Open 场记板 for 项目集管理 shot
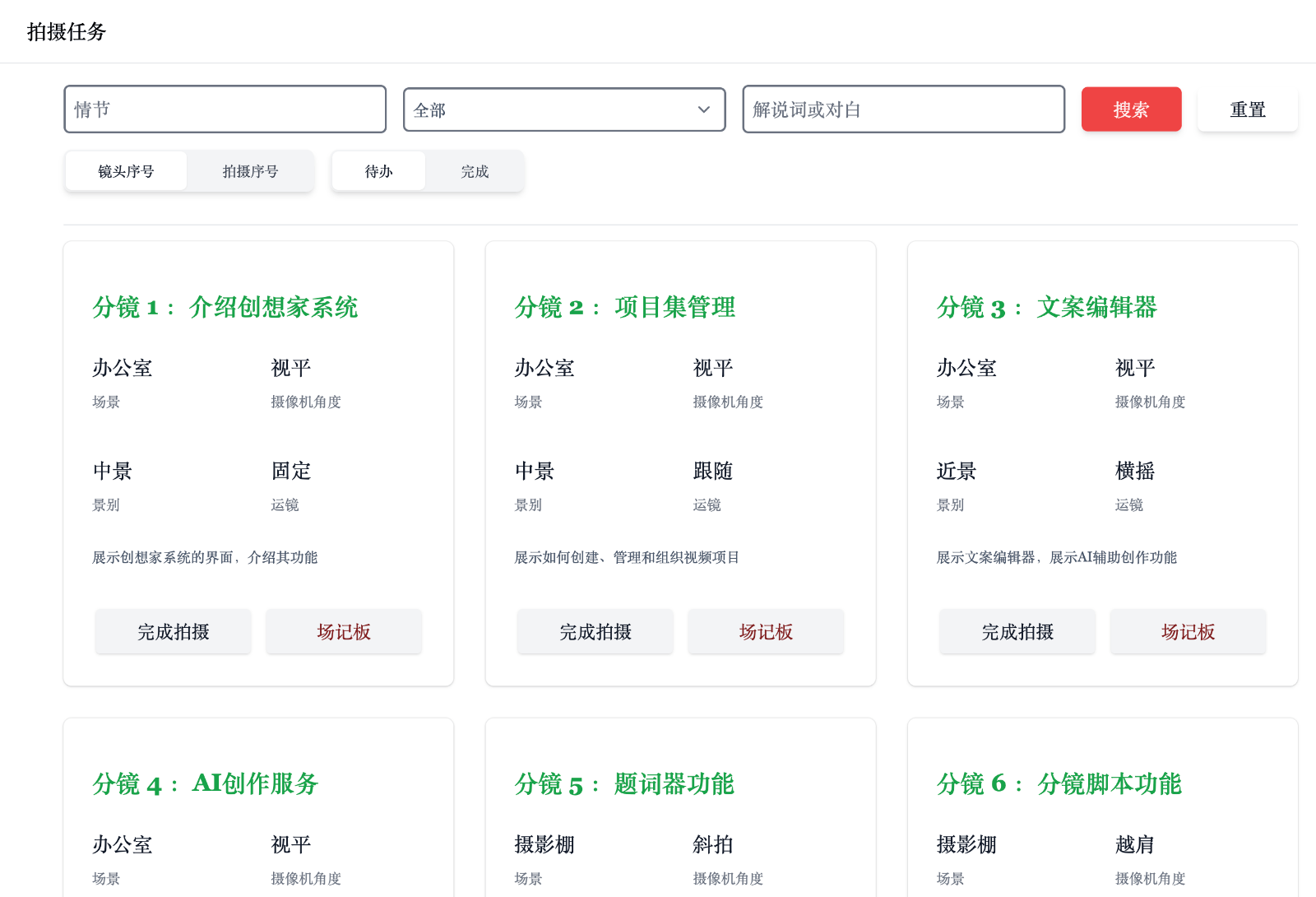 (766, 632)
